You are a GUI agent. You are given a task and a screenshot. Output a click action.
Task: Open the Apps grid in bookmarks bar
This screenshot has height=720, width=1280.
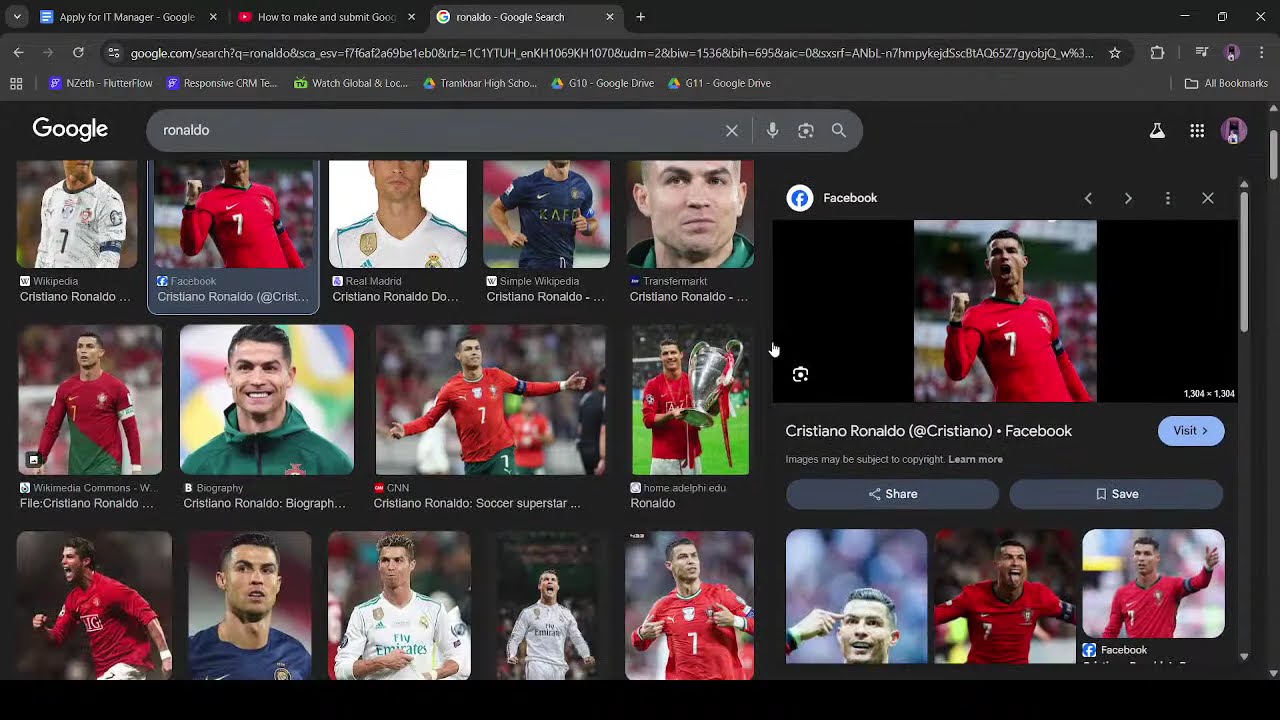(x=16, y=83)
